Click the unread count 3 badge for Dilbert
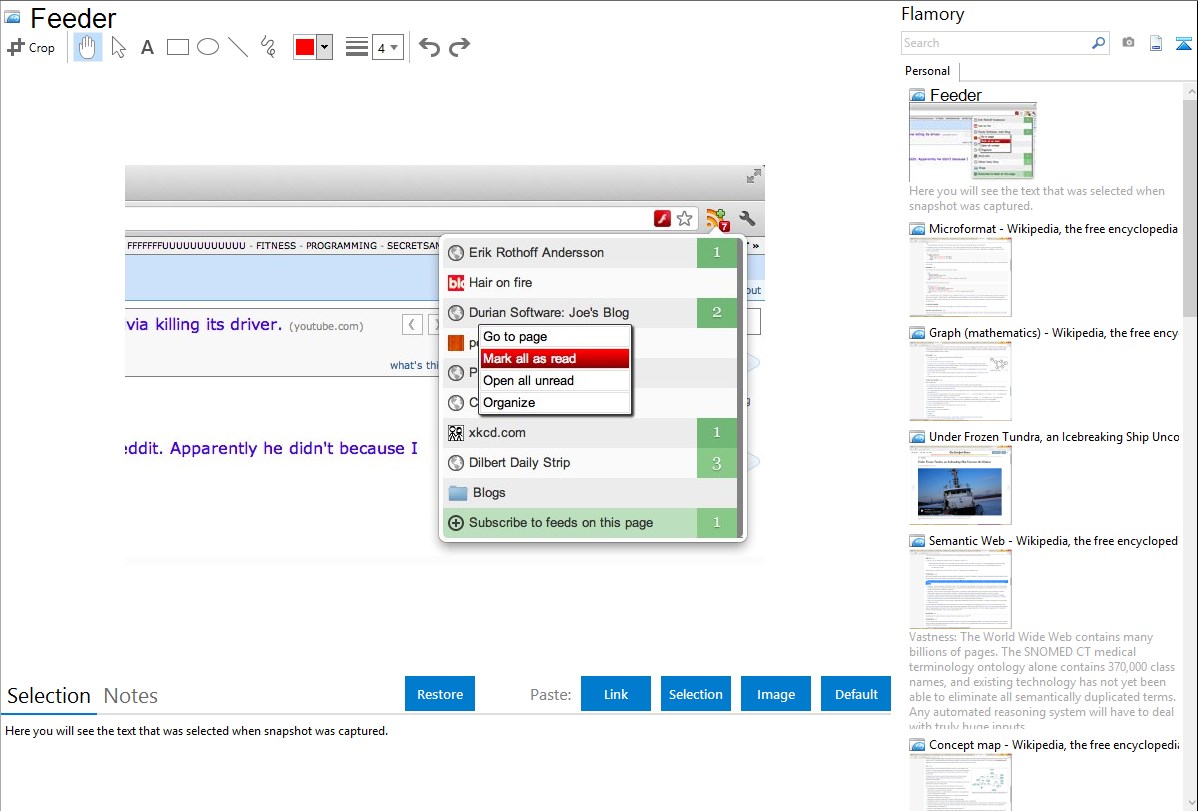The image size is (1198, 811). pos(717,463)
